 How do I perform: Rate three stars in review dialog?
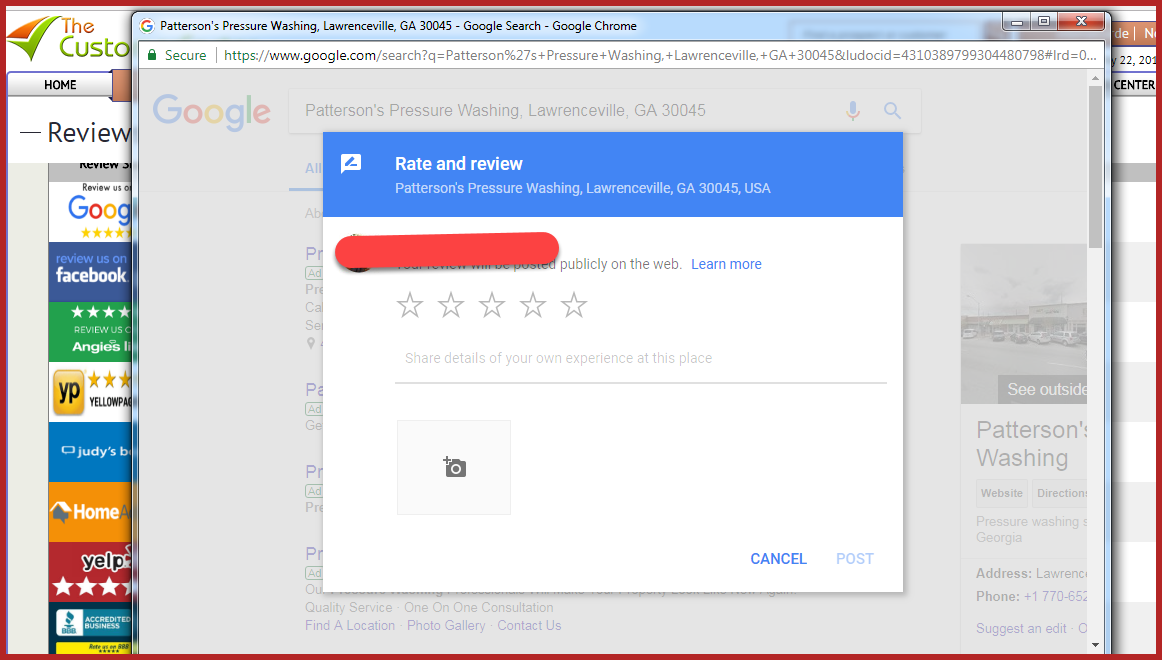click(492, 305)
